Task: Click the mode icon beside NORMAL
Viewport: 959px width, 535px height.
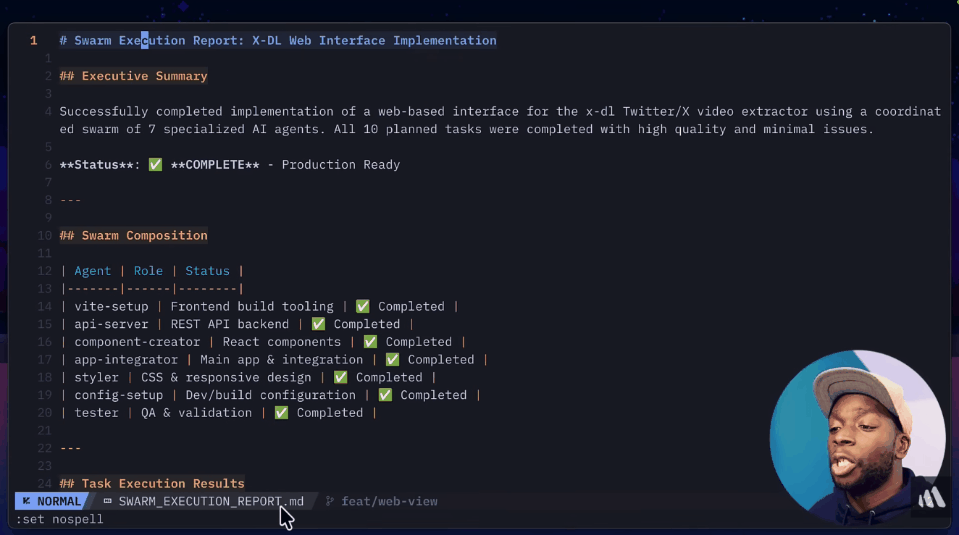Action: pos(26,501)
